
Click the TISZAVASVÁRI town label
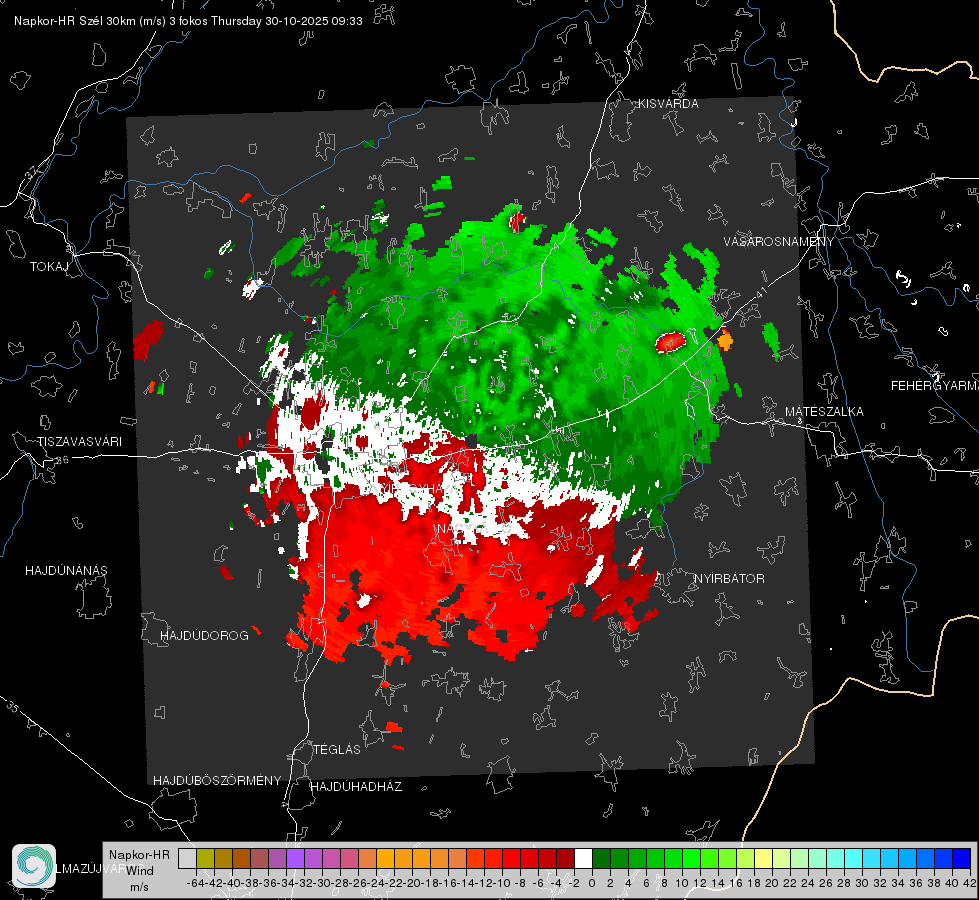(x=79, y=442)
